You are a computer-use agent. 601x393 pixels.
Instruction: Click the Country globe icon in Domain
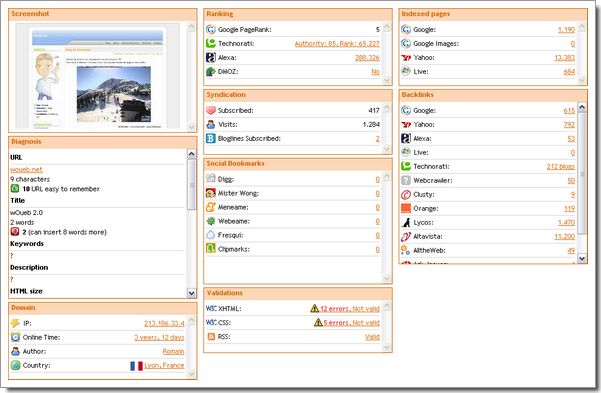coord(15,365)
